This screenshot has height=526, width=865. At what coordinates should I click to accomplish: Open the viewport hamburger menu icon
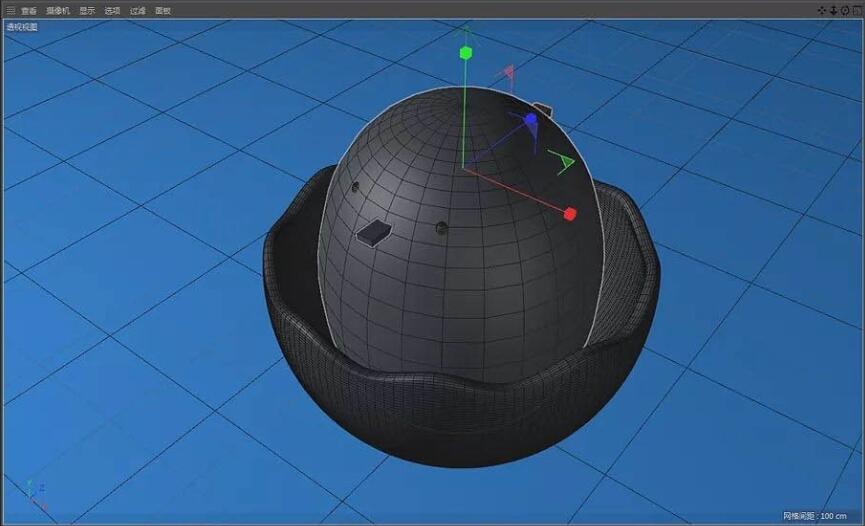coord(10,10)
